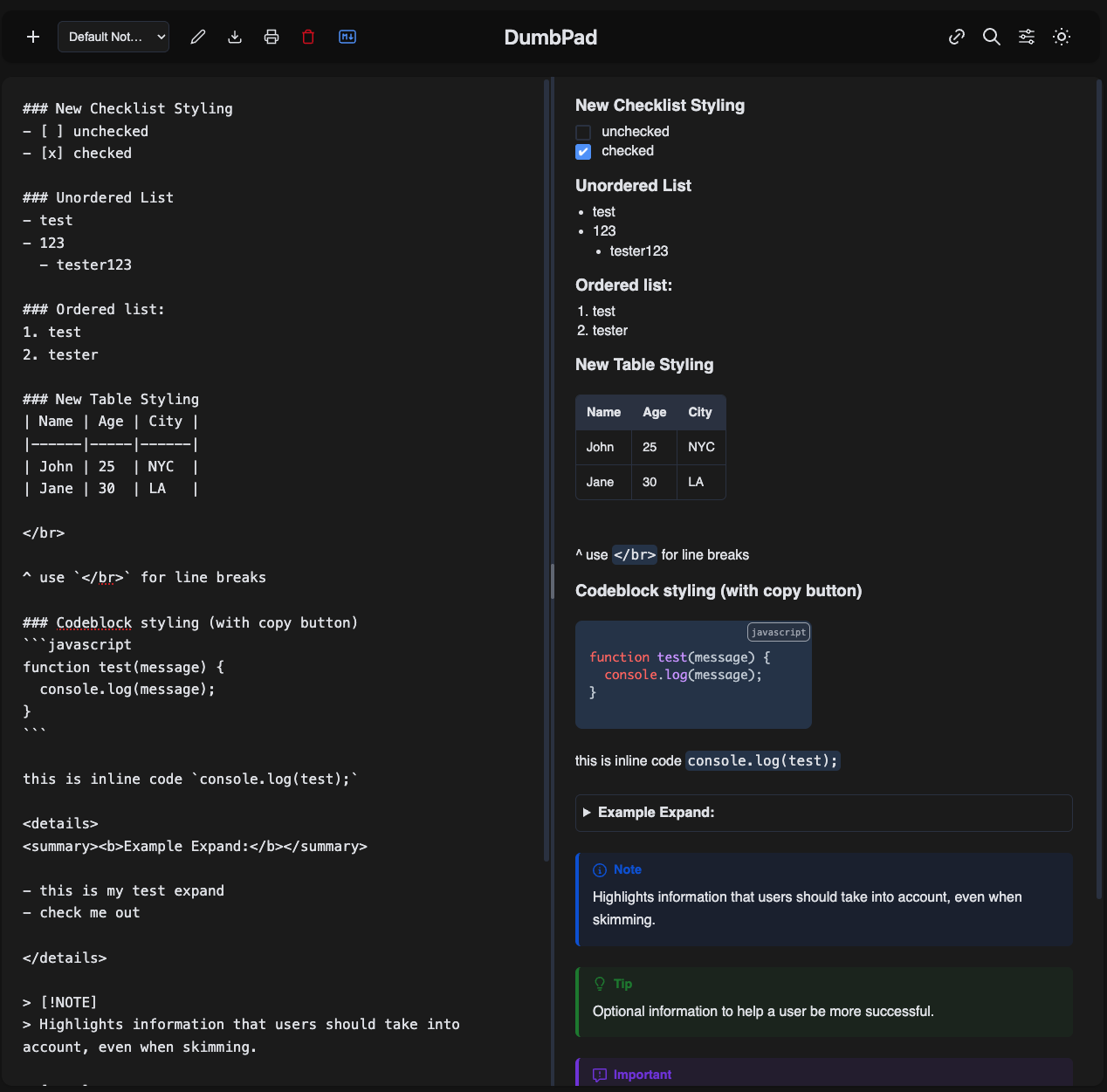Rename notepad using the pencil icon
The image size is (1107, 1092).
click(198, 37)
